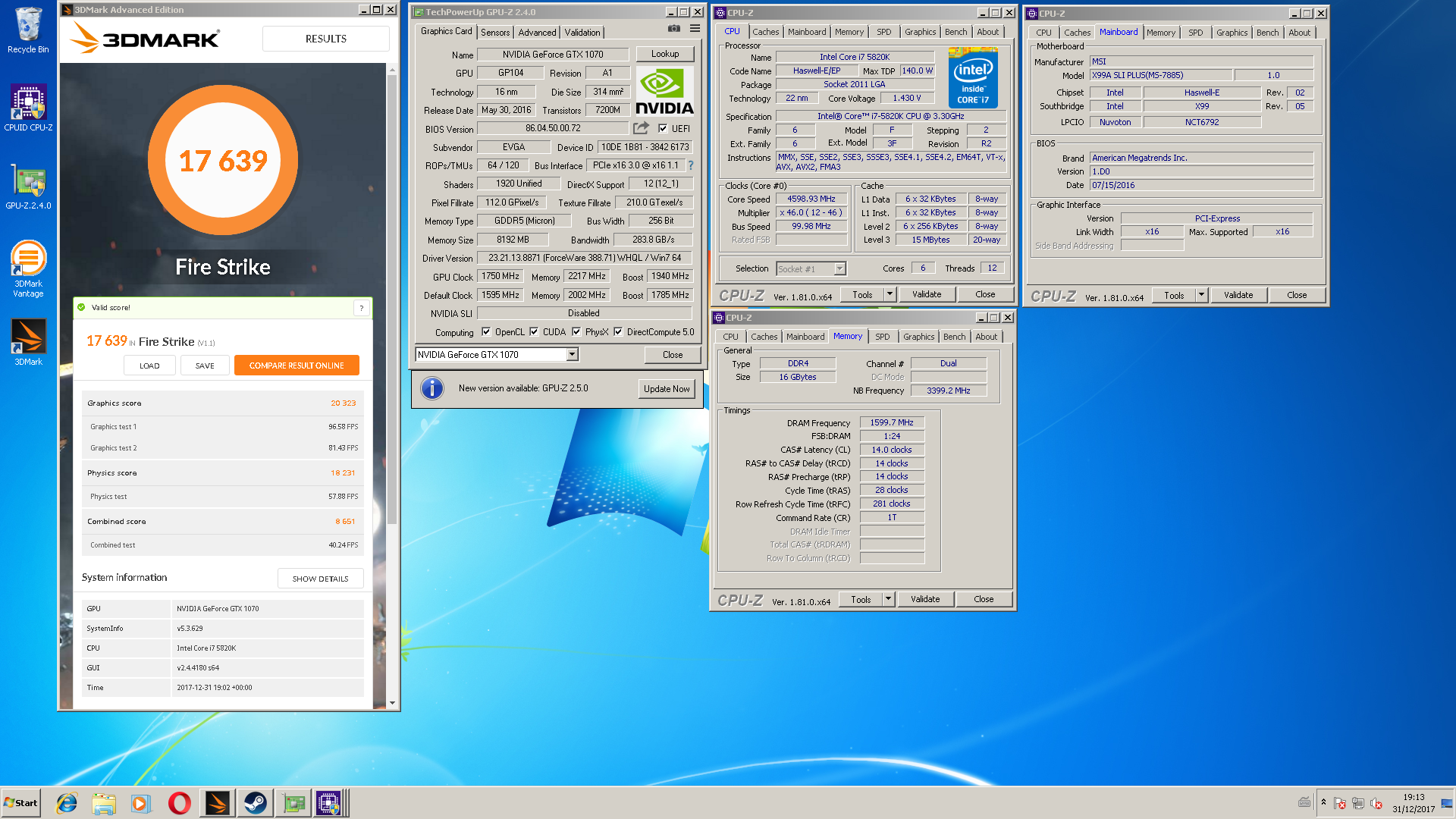Toggle DirectCompute 5.0 checkbox
This screenshot has width=1456, height=819.
[618, 332]
